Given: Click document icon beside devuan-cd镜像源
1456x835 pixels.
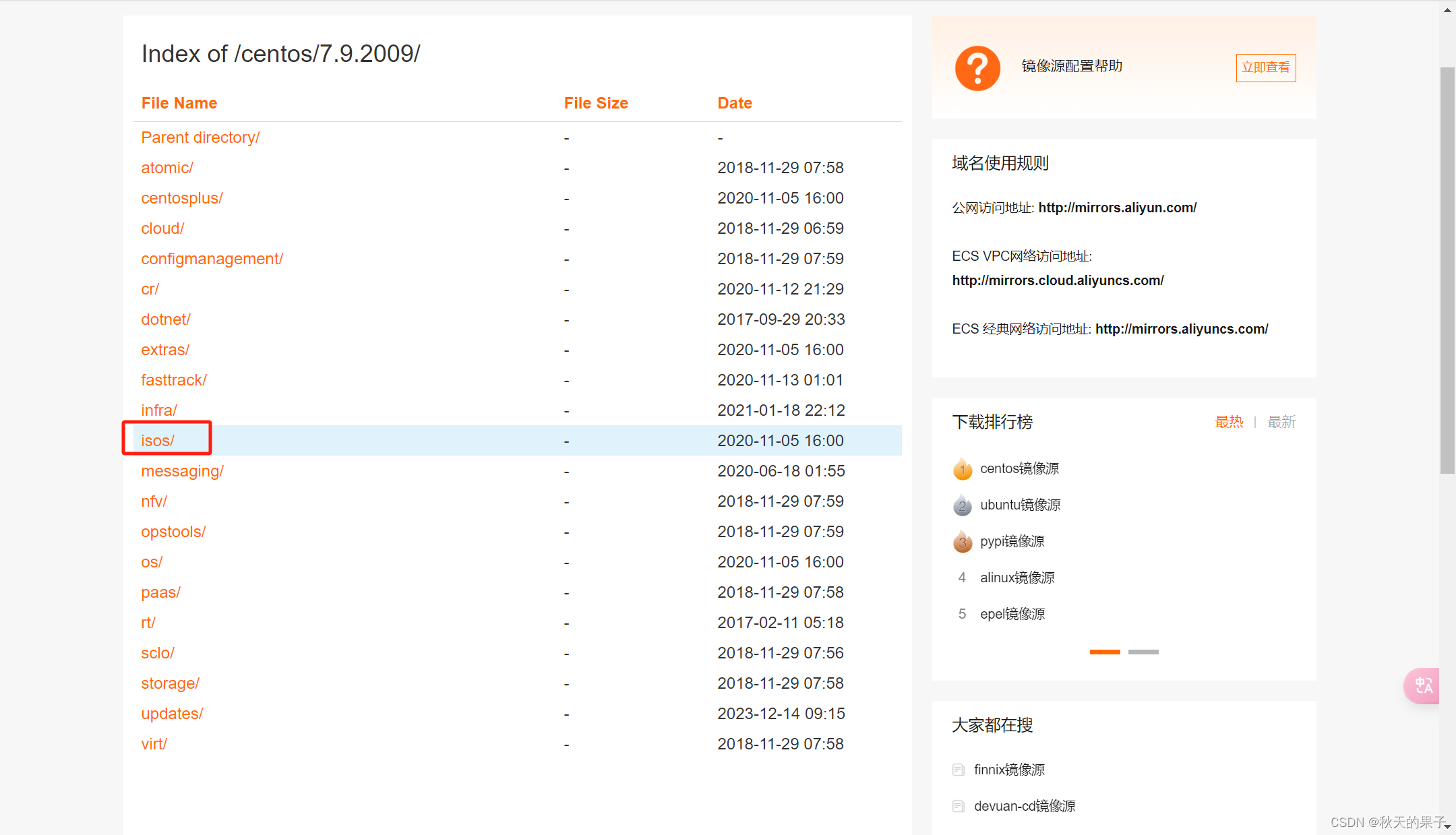Looking at the screenshot, I should point(958,806).
